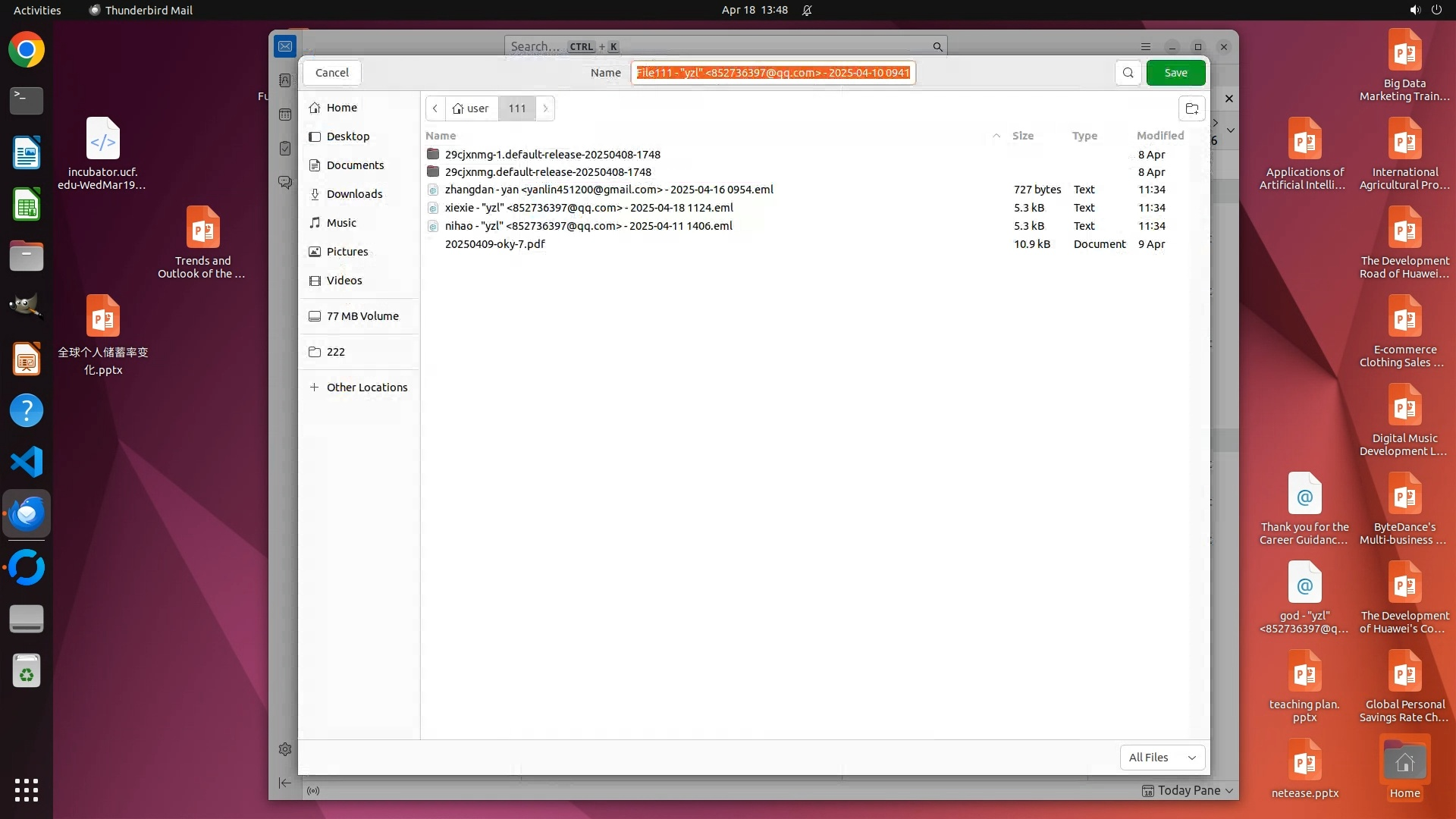Open Thunderbird address book sidebar icon
The width and height of the screenshot is (1456, 819).
coord(285,80)
